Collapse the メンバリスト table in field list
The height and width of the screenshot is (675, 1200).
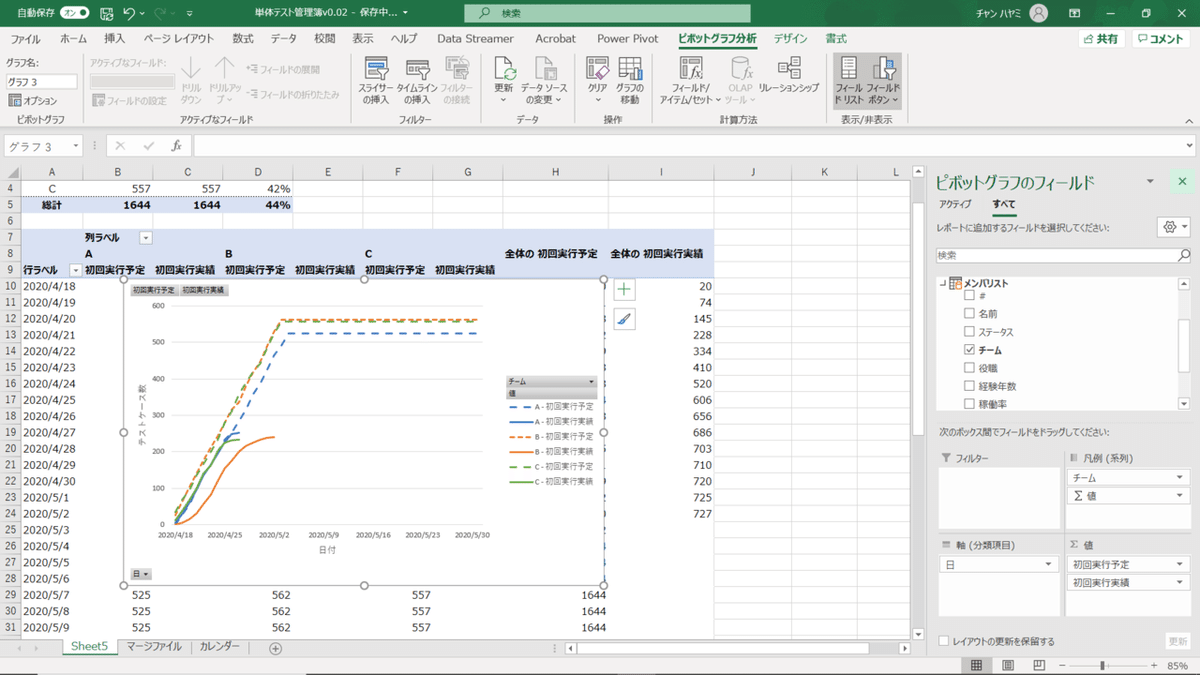(942, 283)
